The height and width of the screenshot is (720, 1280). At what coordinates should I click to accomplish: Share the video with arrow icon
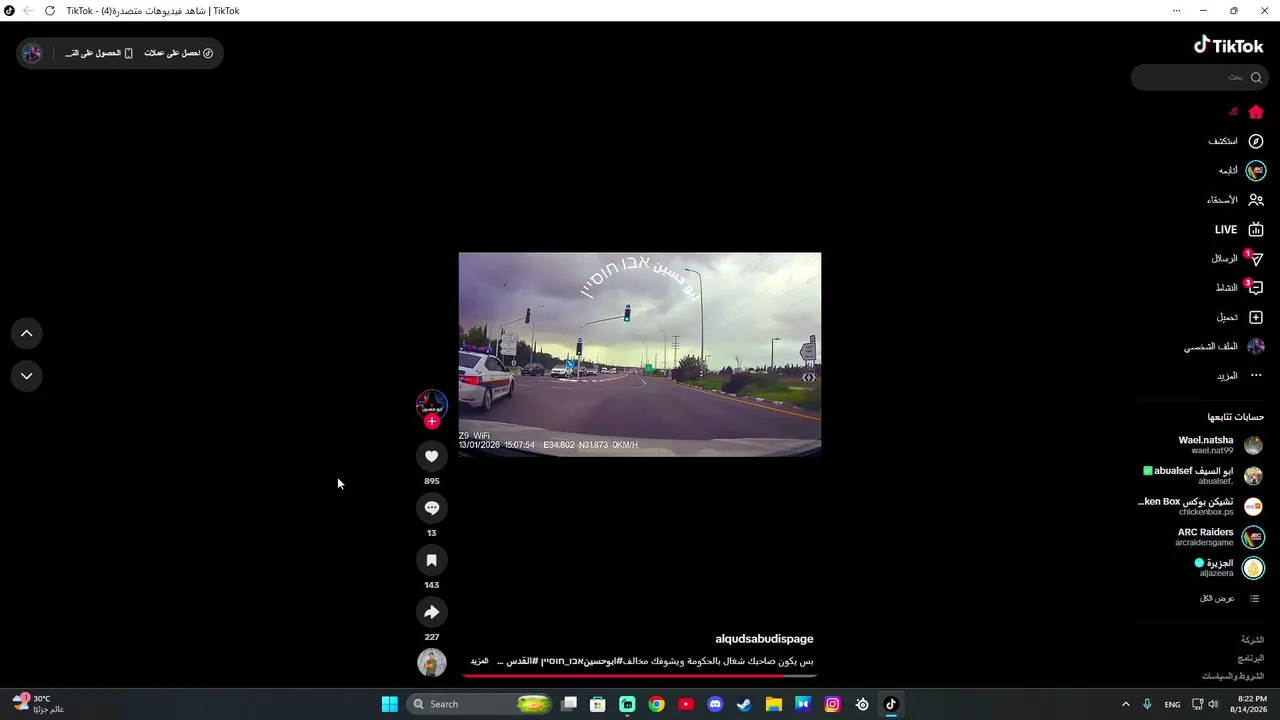tap(432, 612)
